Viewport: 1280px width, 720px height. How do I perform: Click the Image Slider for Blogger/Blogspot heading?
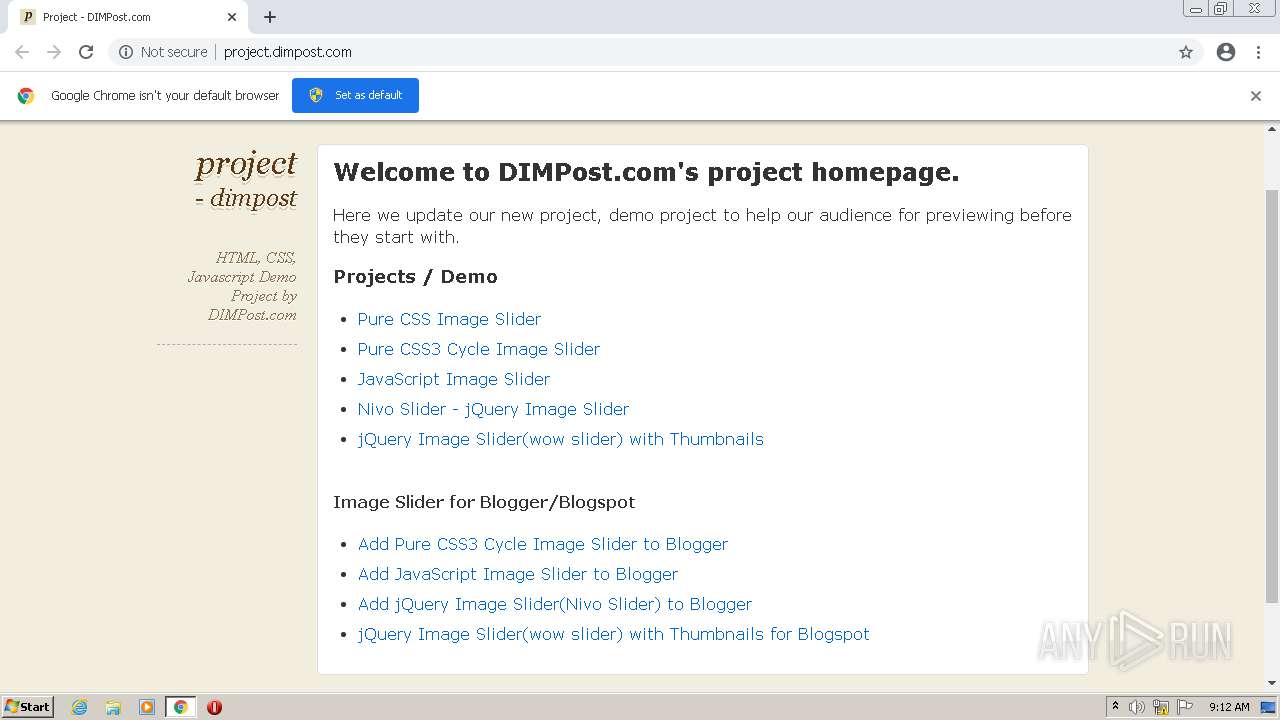pos(484,502)
